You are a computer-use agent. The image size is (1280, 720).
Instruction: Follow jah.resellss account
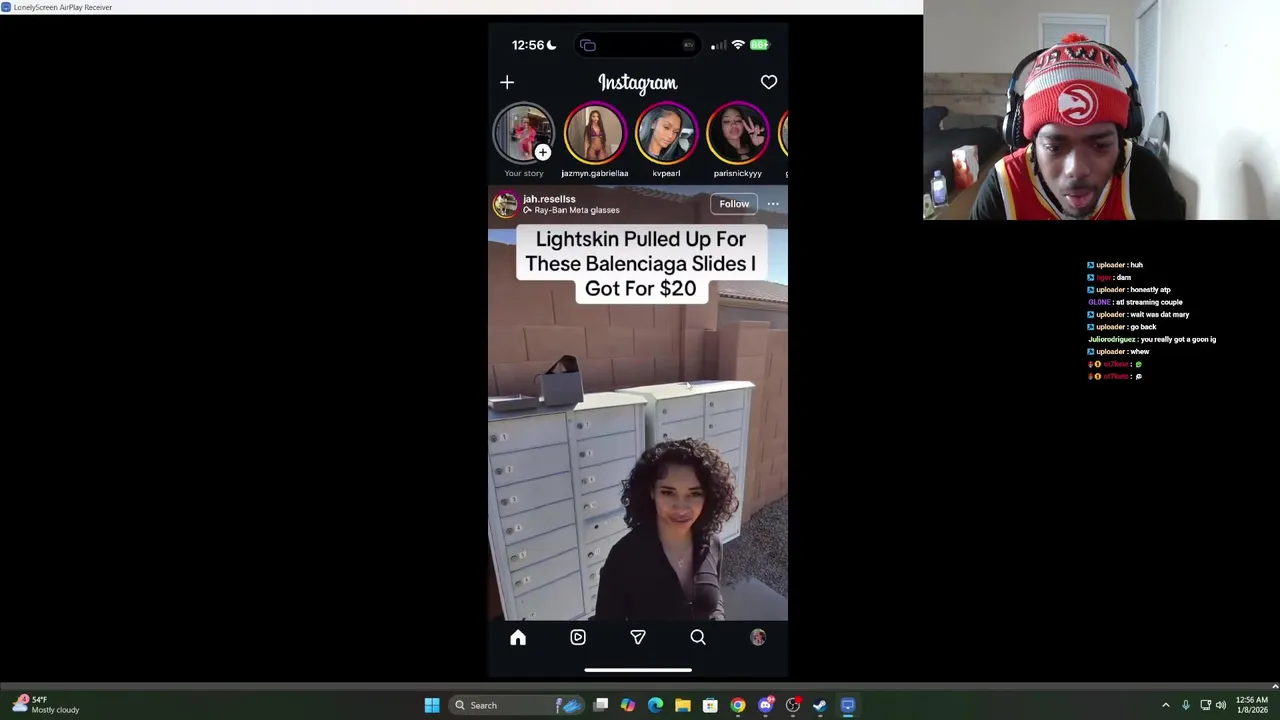(x=734, y=204)
